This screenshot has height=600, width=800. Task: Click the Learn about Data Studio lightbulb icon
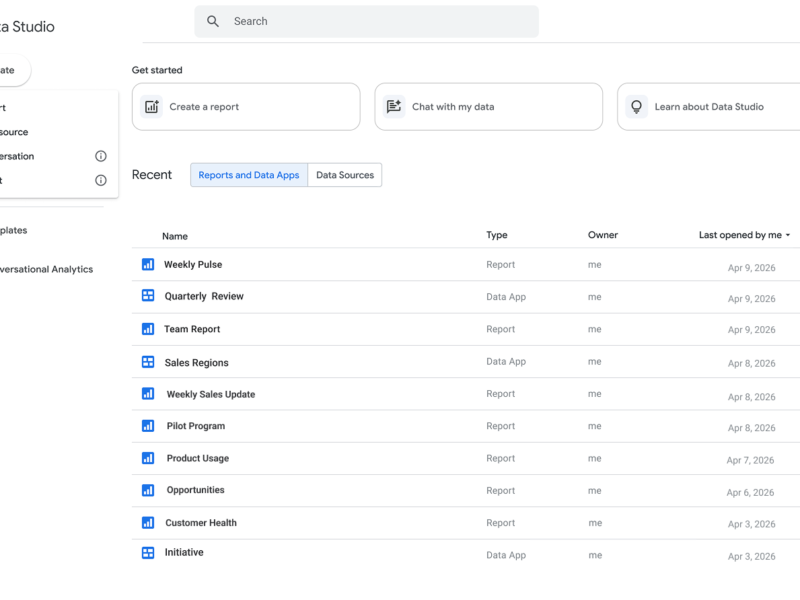click(636, 107)
